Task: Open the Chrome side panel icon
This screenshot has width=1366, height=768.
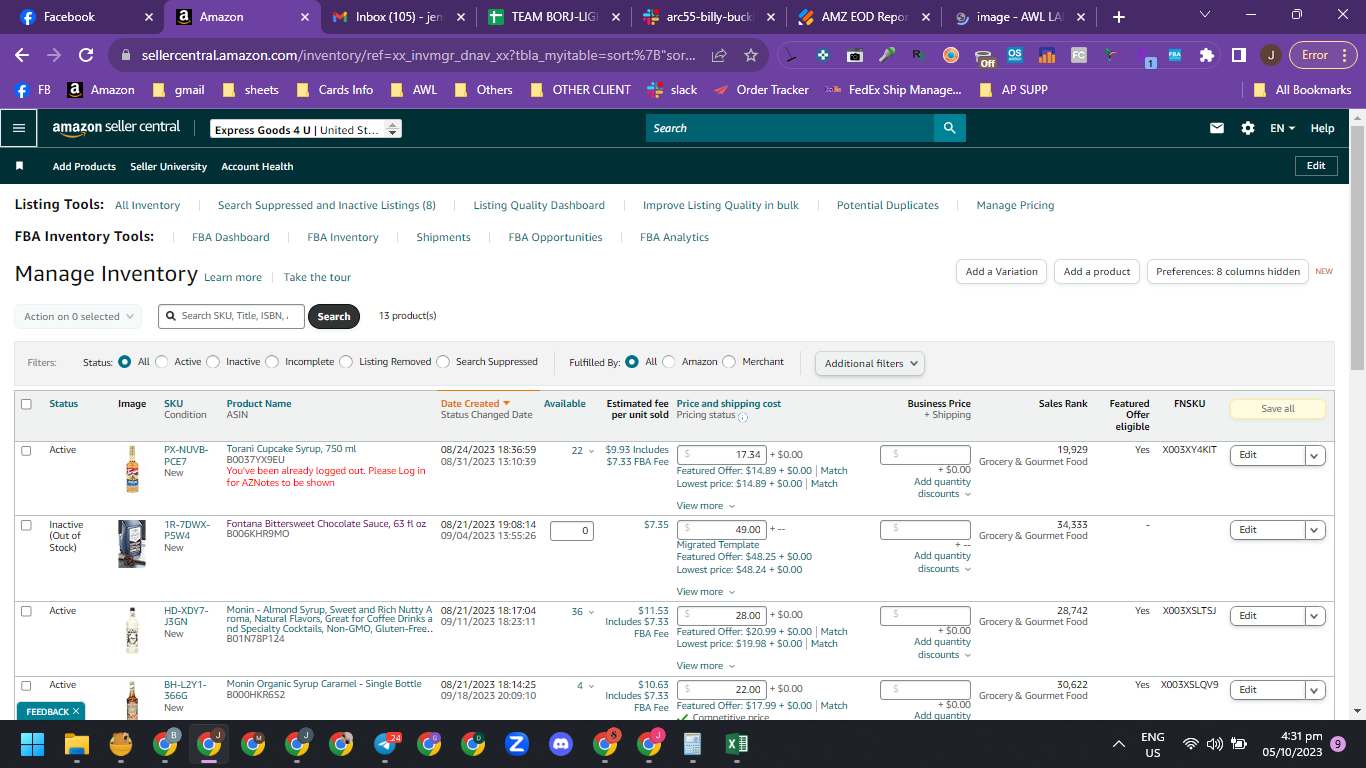Action: 1239,55
